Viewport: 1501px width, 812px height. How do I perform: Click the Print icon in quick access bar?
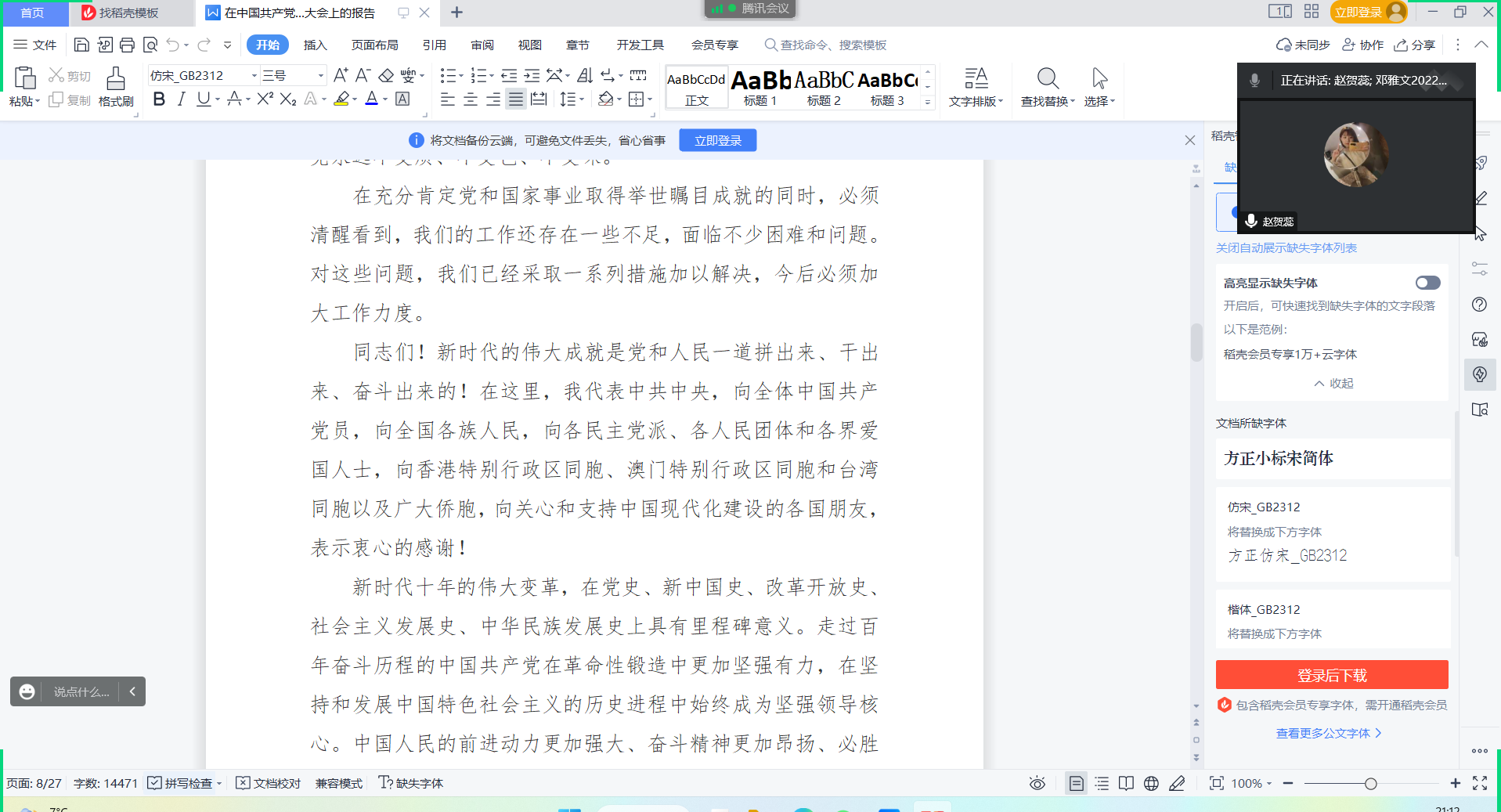pos(127,45)
